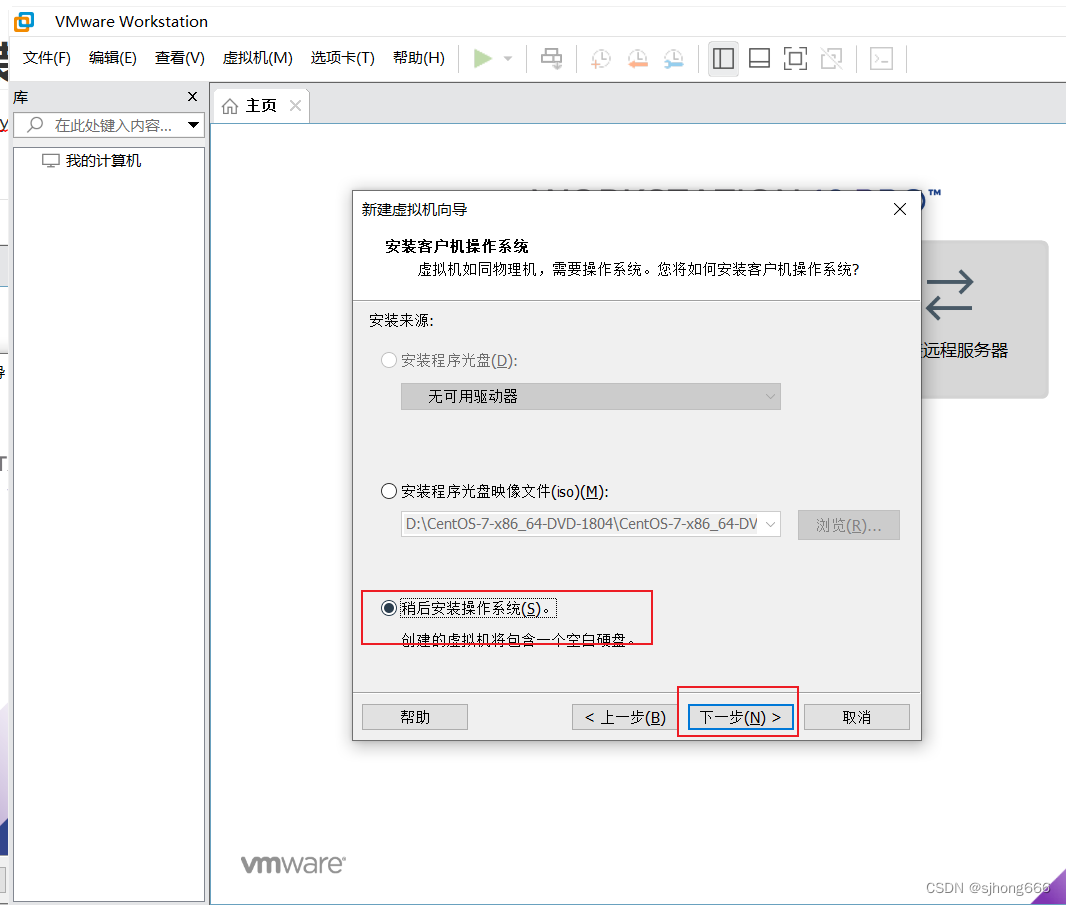
Task: Click the Take Snapshot clock icon
Action: click(x=600, y=58)
